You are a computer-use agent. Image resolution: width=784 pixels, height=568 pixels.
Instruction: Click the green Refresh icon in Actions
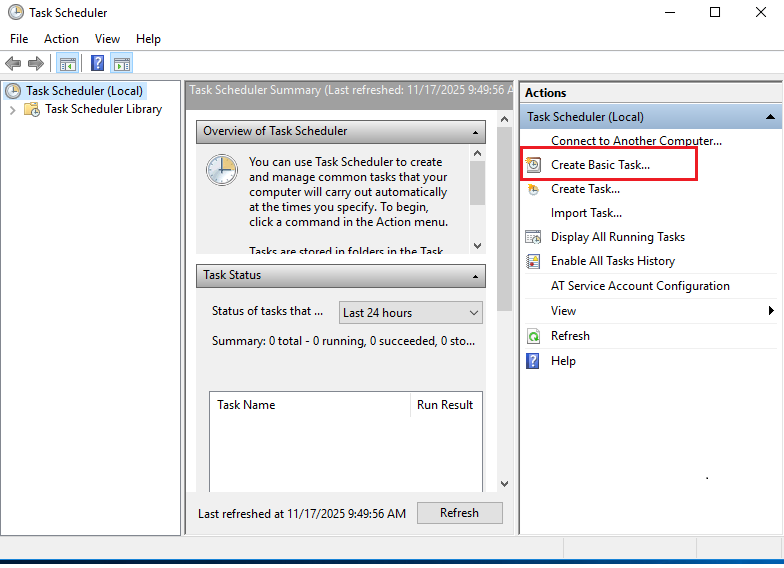534,336
